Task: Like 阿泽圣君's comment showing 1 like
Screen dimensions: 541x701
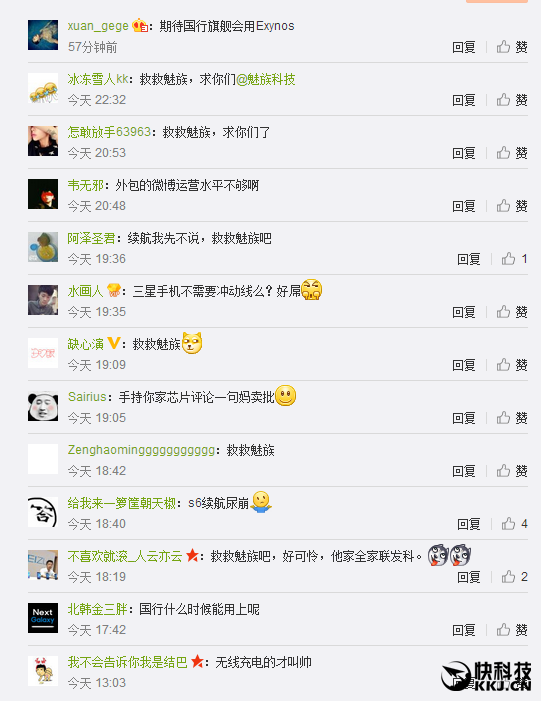Action: pyautogui.click(x=514, y=259)
